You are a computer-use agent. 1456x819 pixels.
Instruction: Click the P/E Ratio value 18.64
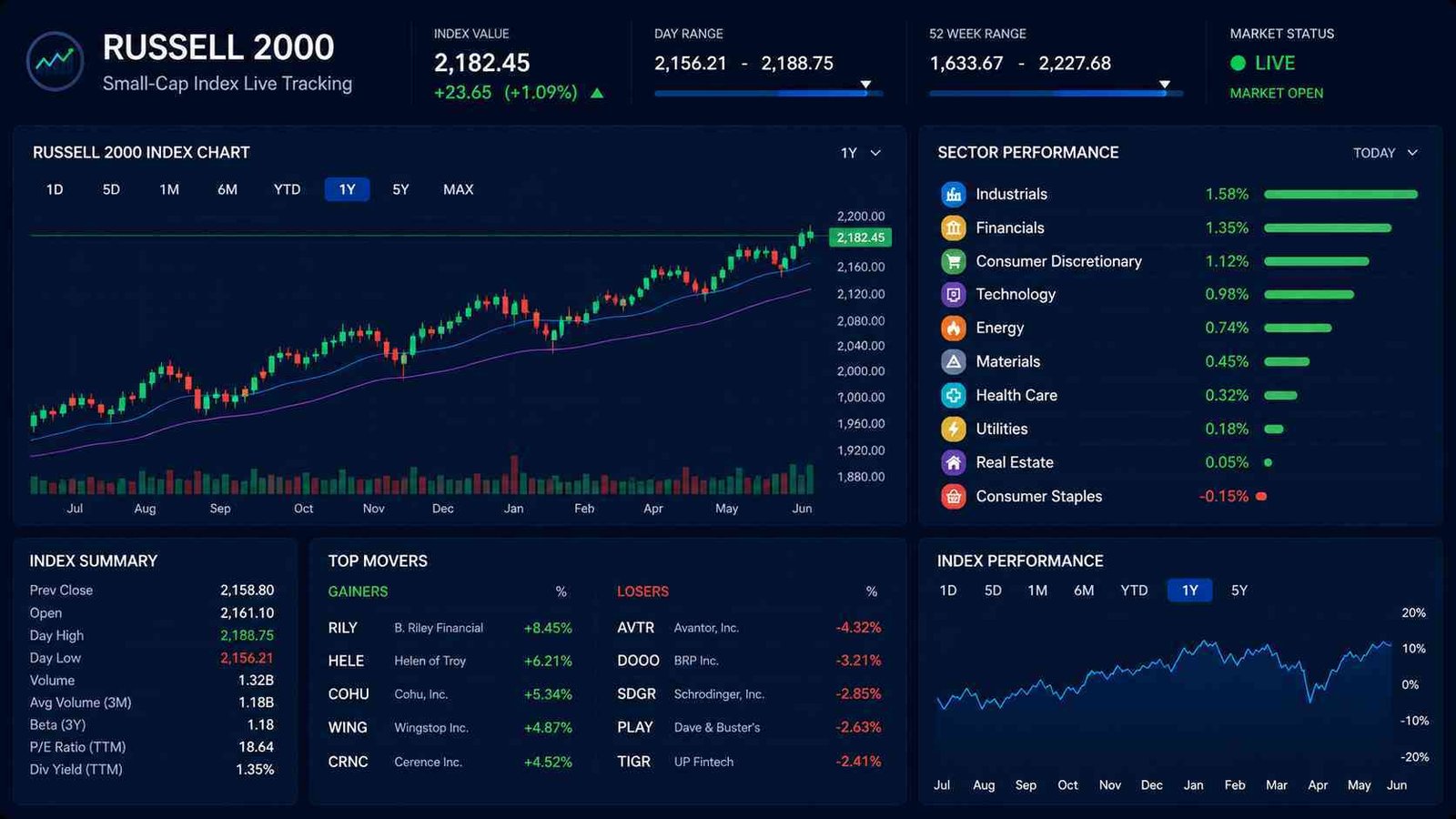tap(256, 747)
